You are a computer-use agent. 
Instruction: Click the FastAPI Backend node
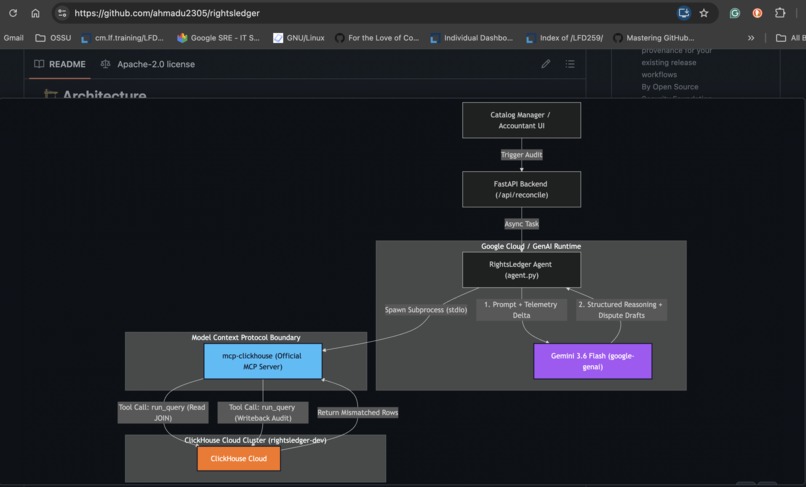[x=521, y=189]
